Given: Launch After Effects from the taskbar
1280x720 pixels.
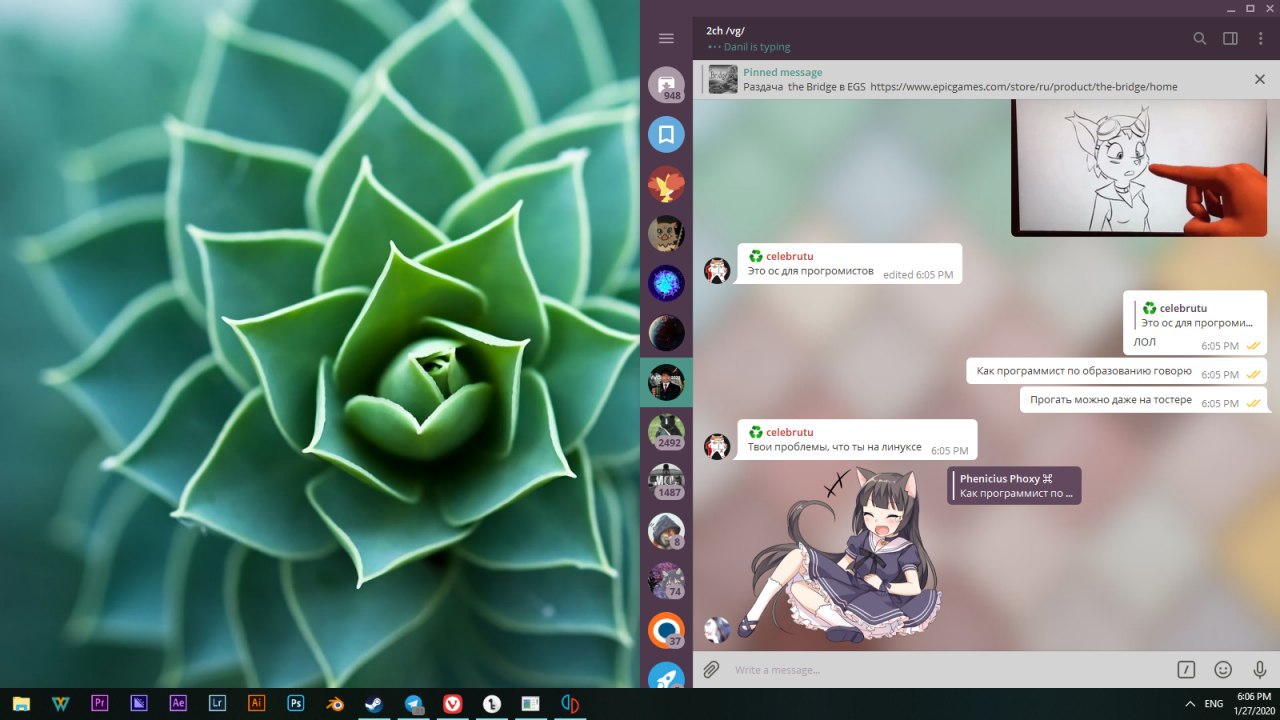Looking at the screenshot, I should [x=178, y=703].
